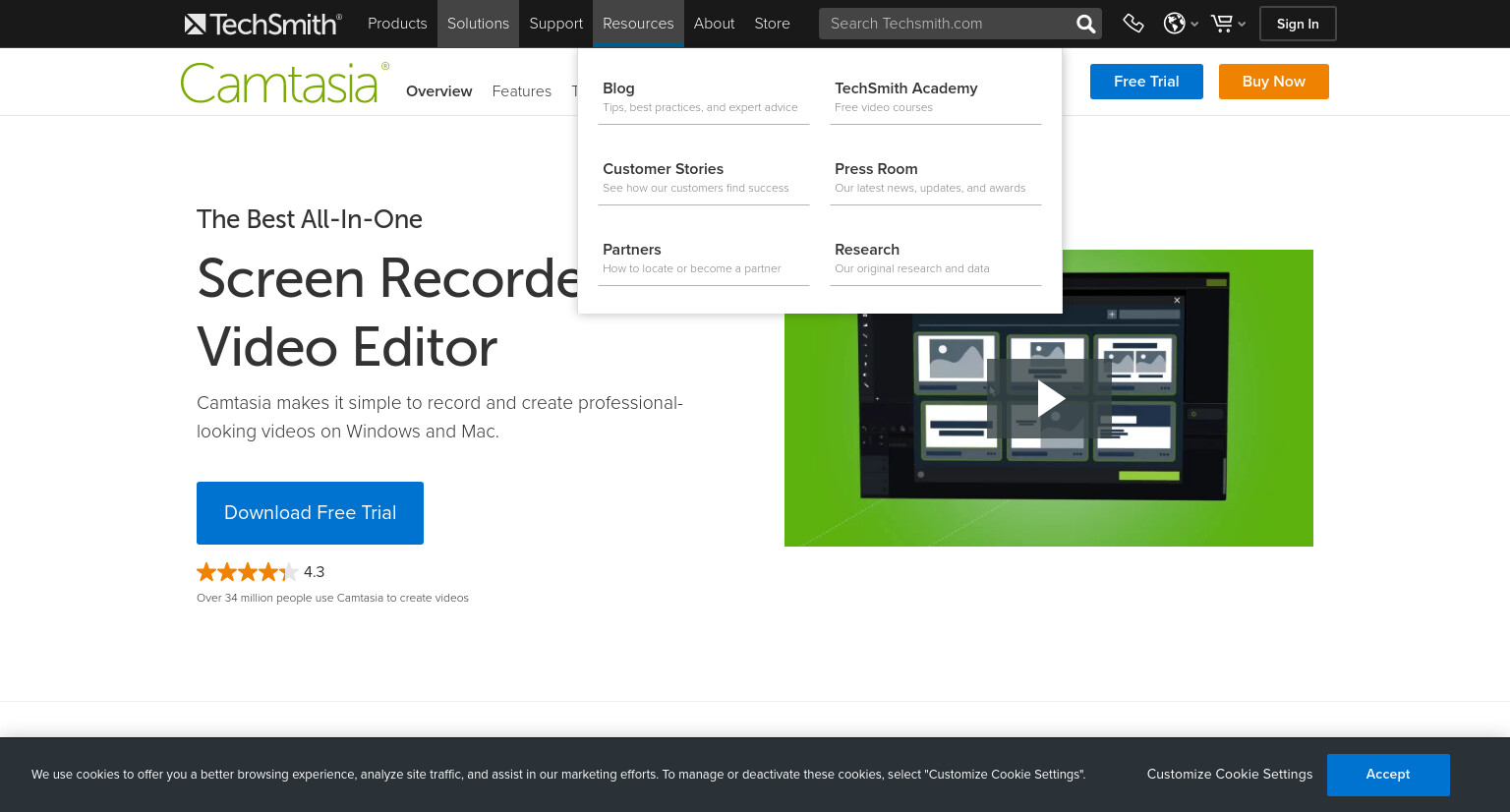
Task: Click Customize Cookie Settings
Action: click(x=1230, y=775)
